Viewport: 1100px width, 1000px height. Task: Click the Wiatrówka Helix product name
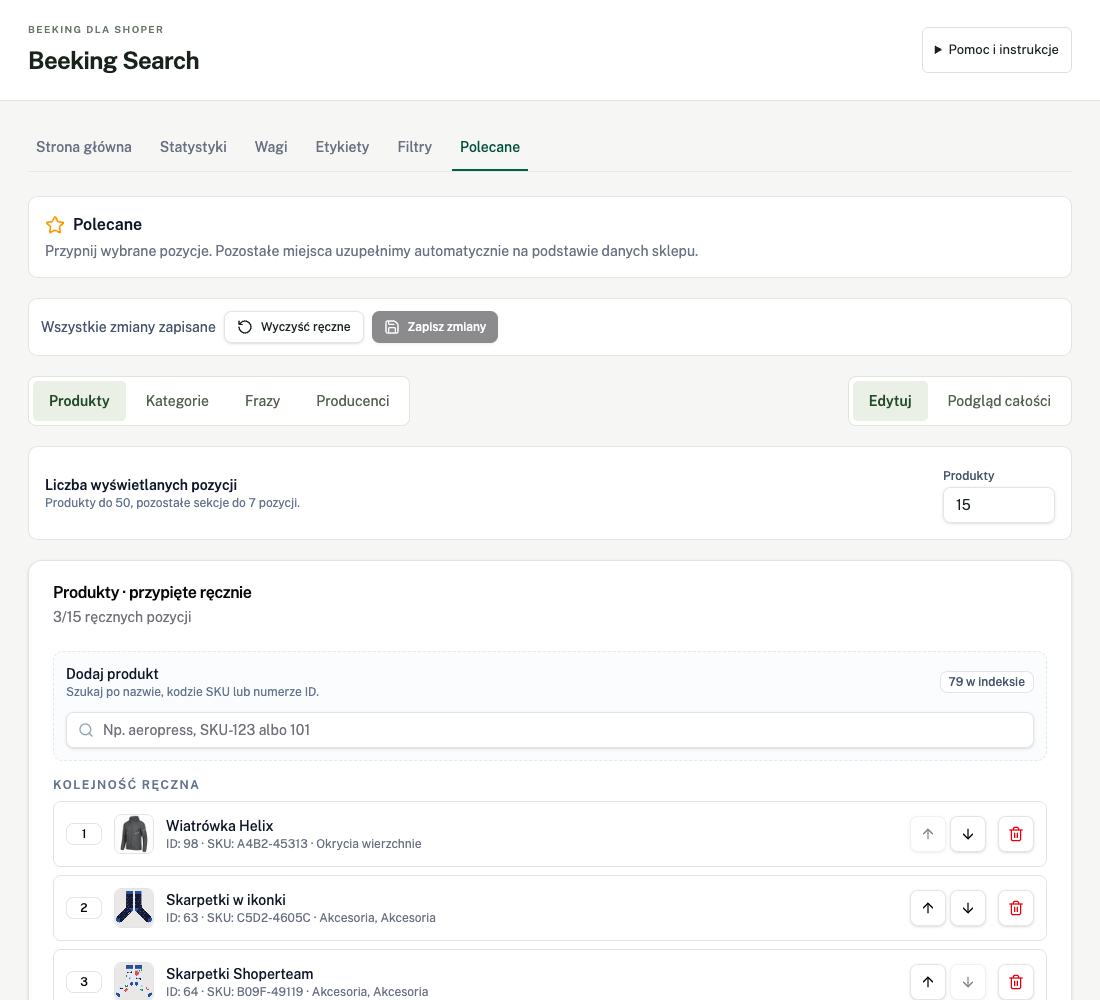pyautogui.click(x=220, y=826)
